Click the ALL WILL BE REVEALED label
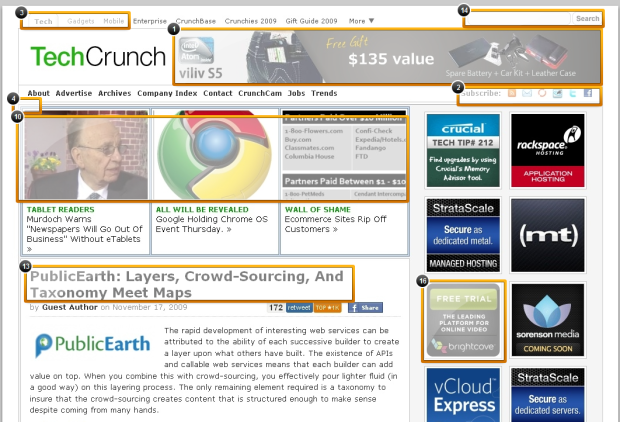The width and height of the screenshot is (620, 422). click(x=202, y=210)
